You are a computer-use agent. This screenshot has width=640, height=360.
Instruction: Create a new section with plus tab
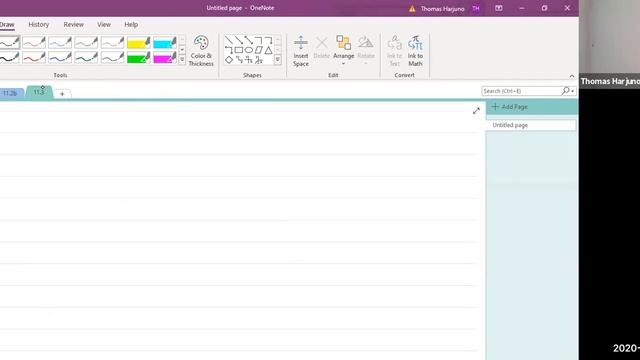(62, 94)
